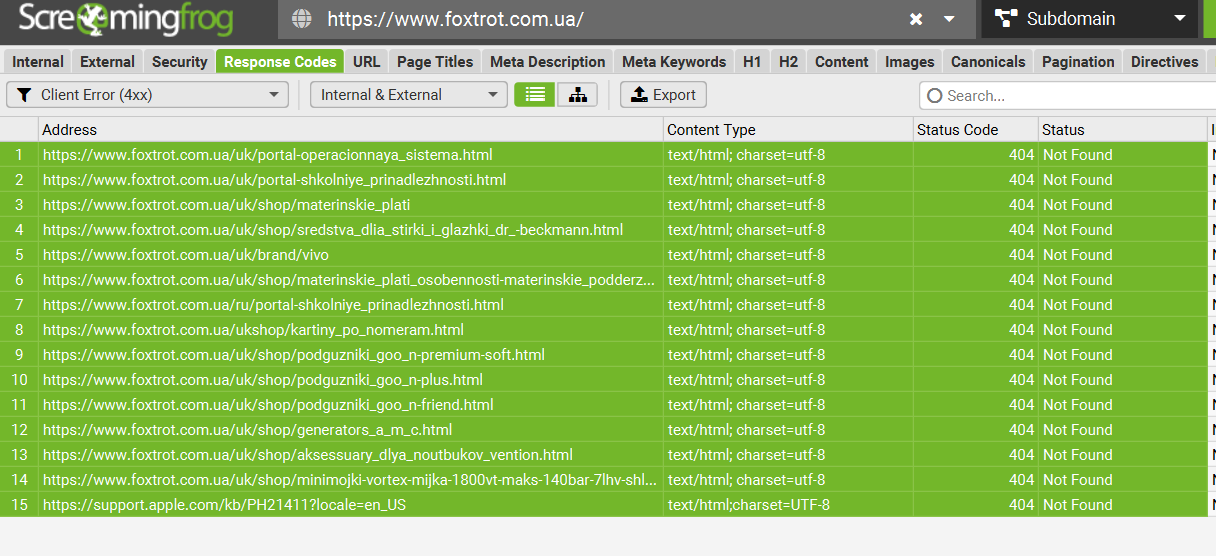Select the Response Codes tab

pyautogui.click(x=280, y=61)
